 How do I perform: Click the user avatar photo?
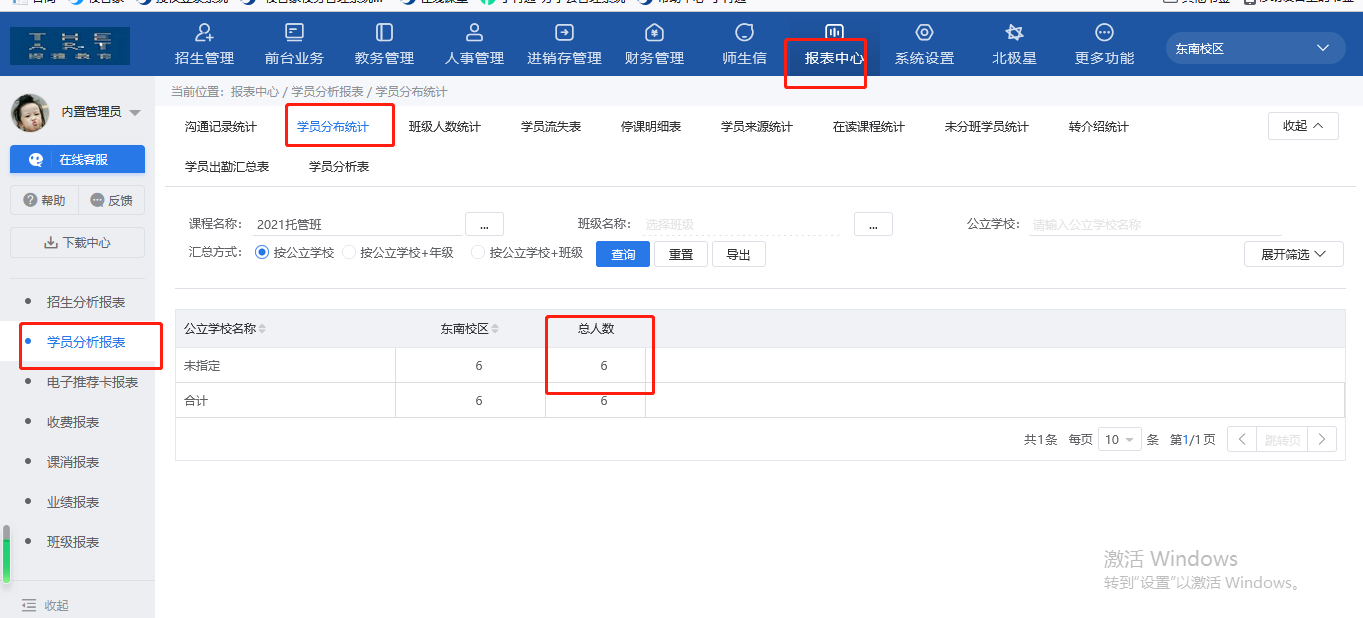coord(30,112)
